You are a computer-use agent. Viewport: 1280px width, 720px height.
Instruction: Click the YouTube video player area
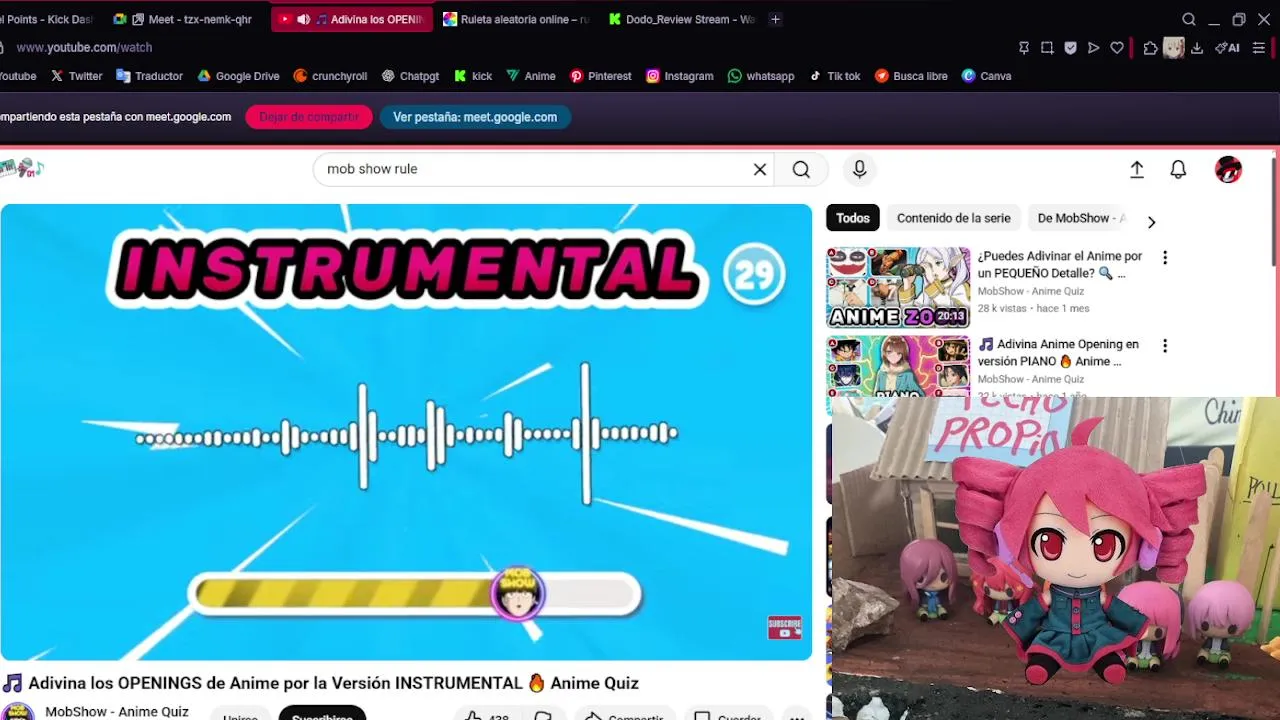(406, 432)
